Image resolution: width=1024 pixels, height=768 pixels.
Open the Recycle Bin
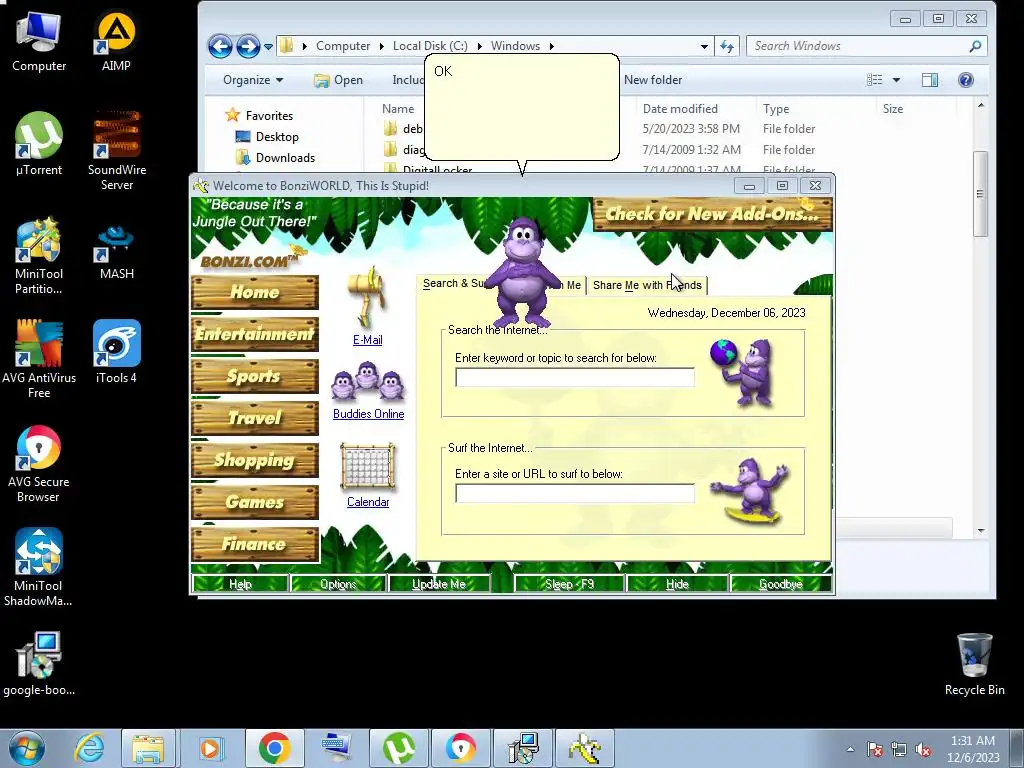974,663
